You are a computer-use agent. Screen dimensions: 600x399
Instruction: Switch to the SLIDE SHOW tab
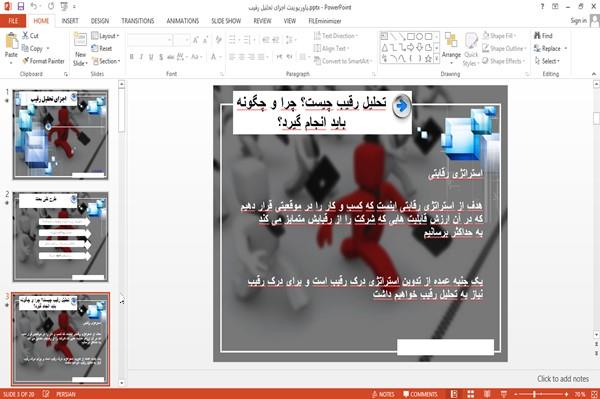pos(226,21)
